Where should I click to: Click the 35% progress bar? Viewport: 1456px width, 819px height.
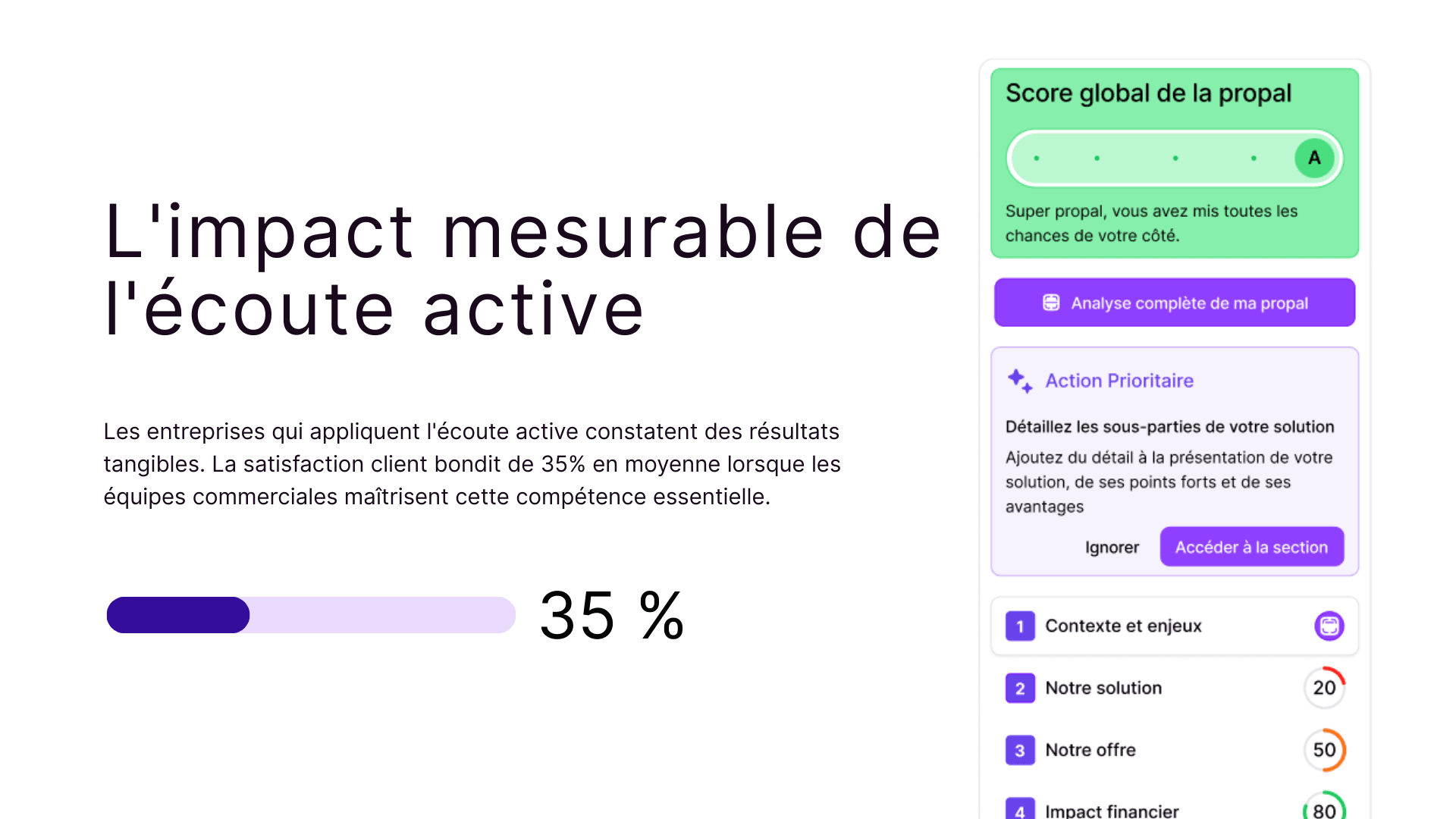tap(311, 615)
